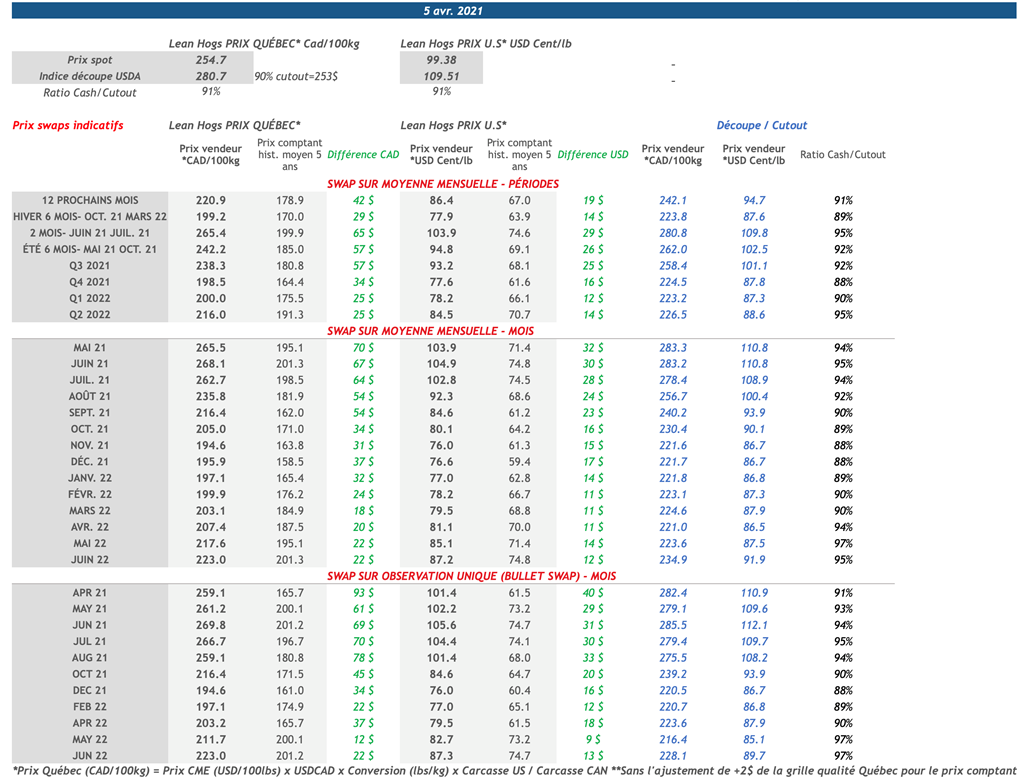Click 217.6 in the MAI 22 row
1024x779 pixels.
(210, 543)
